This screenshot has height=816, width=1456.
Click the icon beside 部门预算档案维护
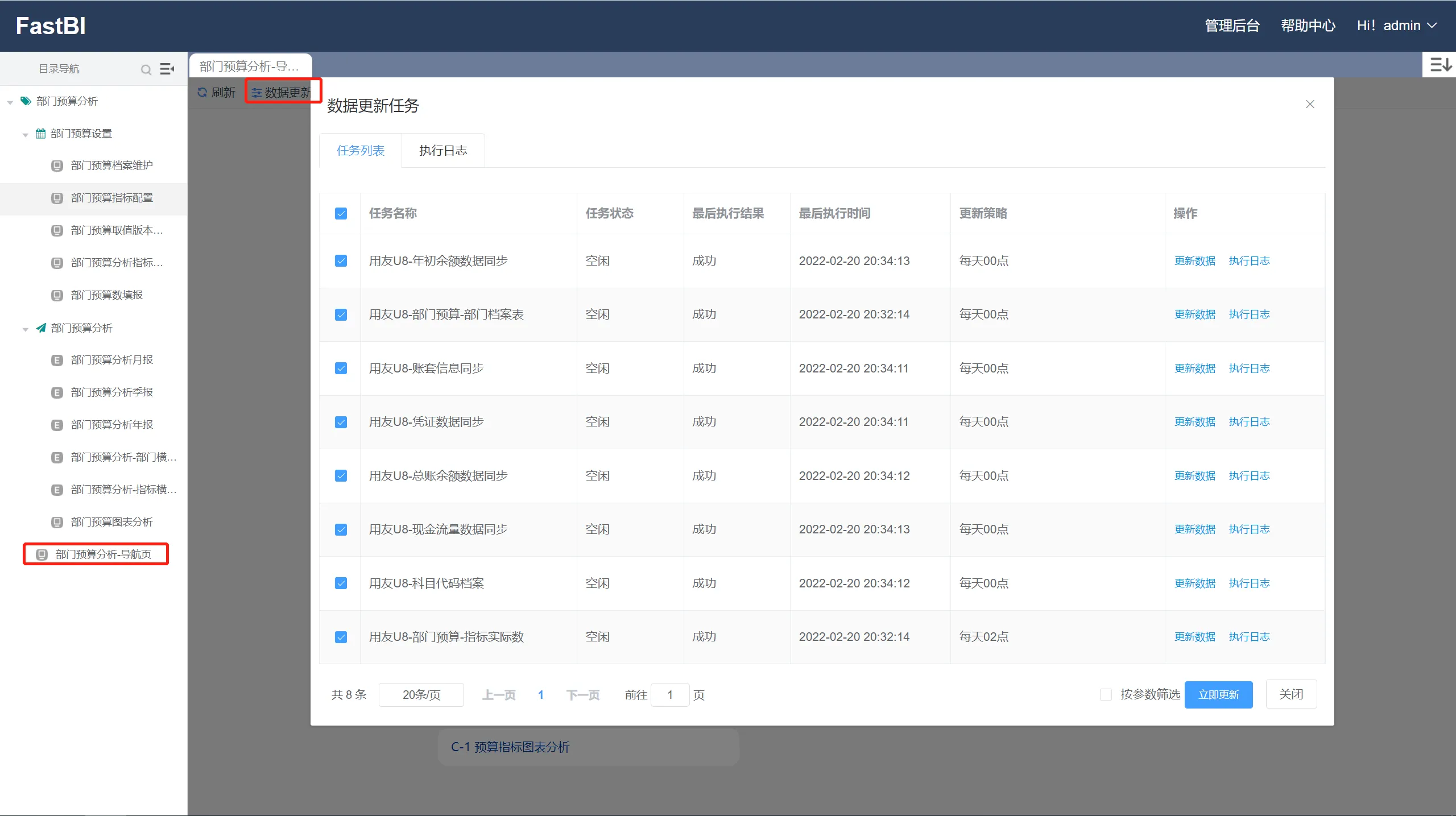click(x=57, y=166)
